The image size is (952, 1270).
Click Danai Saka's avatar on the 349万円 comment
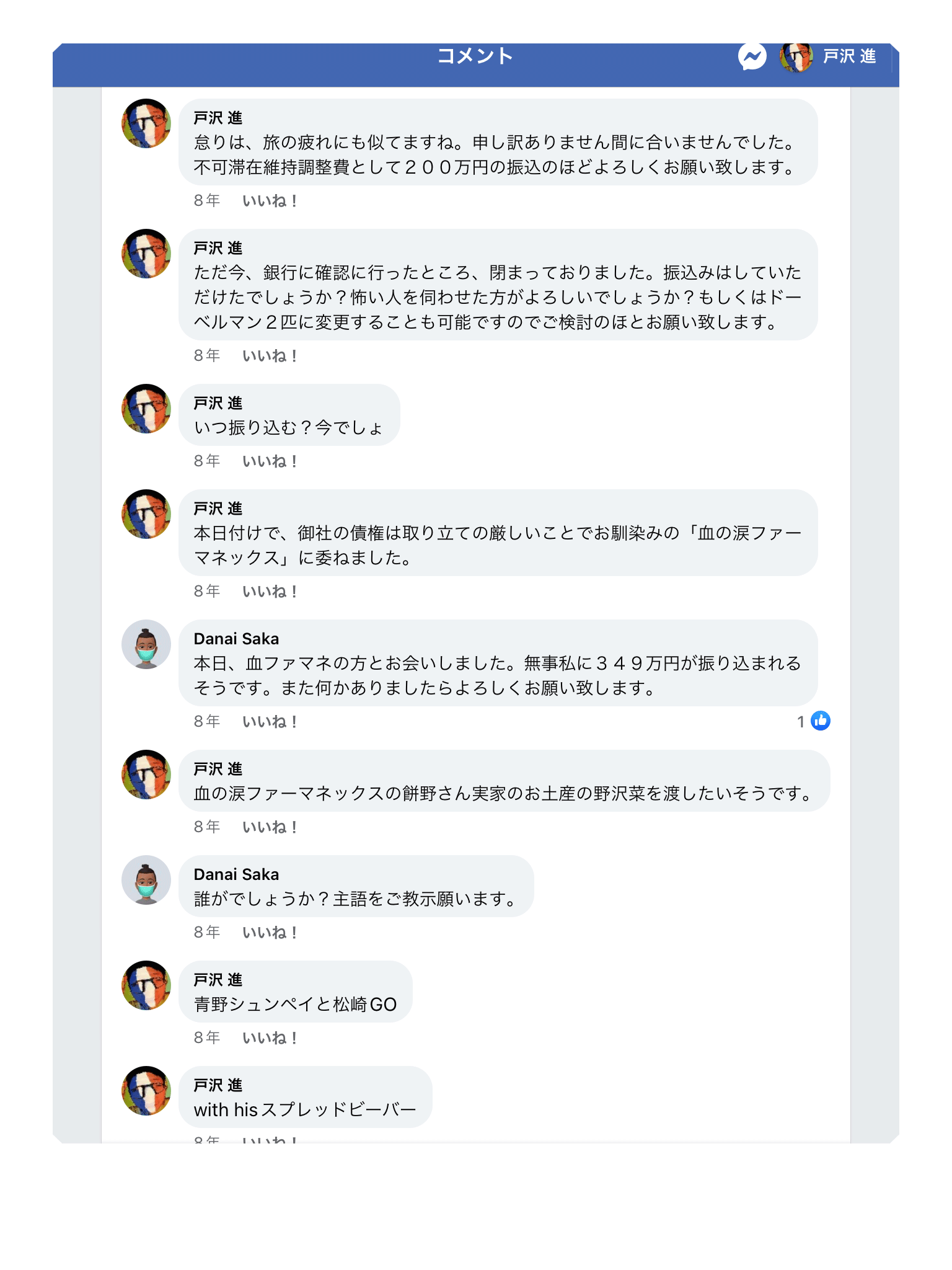(x=146, y=644)
